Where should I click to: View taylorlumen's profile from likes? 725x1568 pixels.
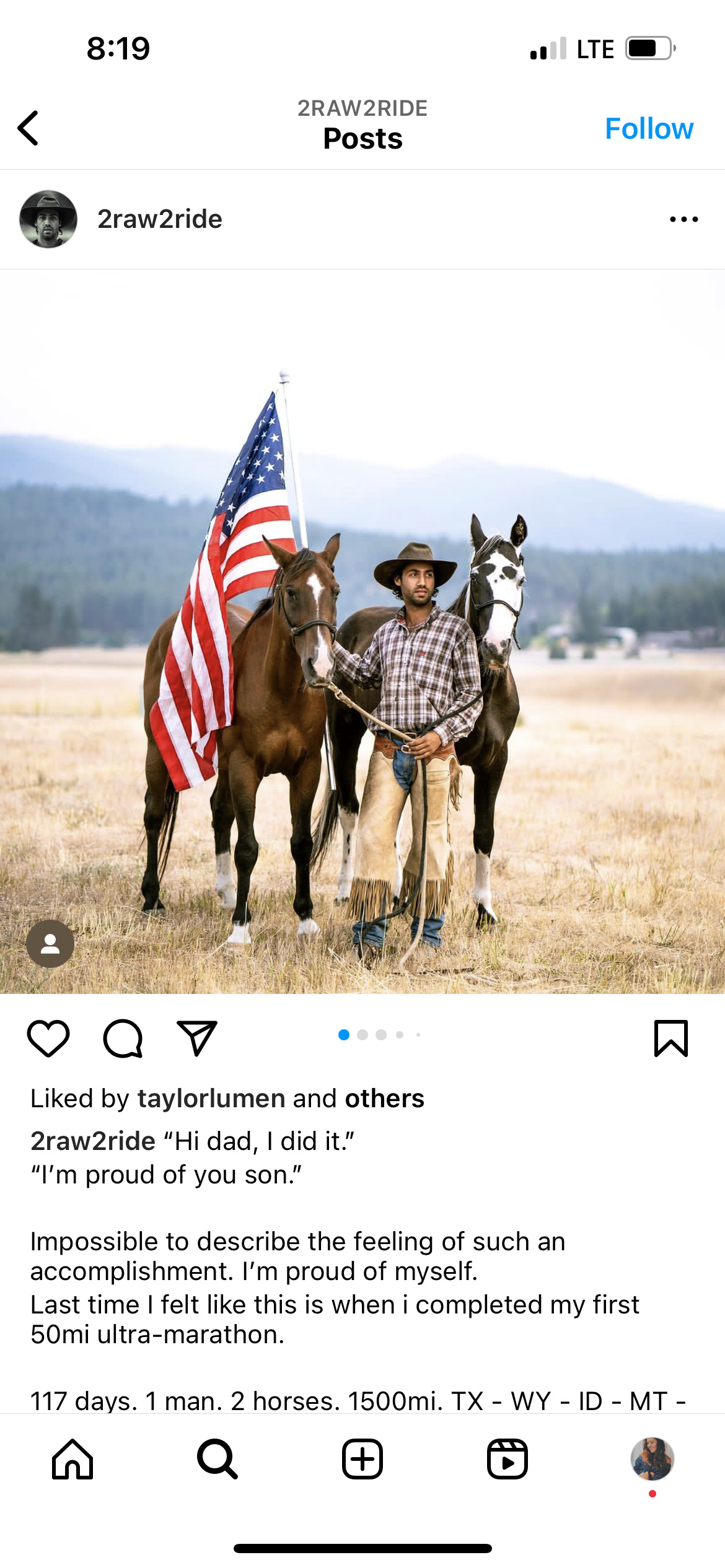pyautogui.click(x=211, y=1099)
